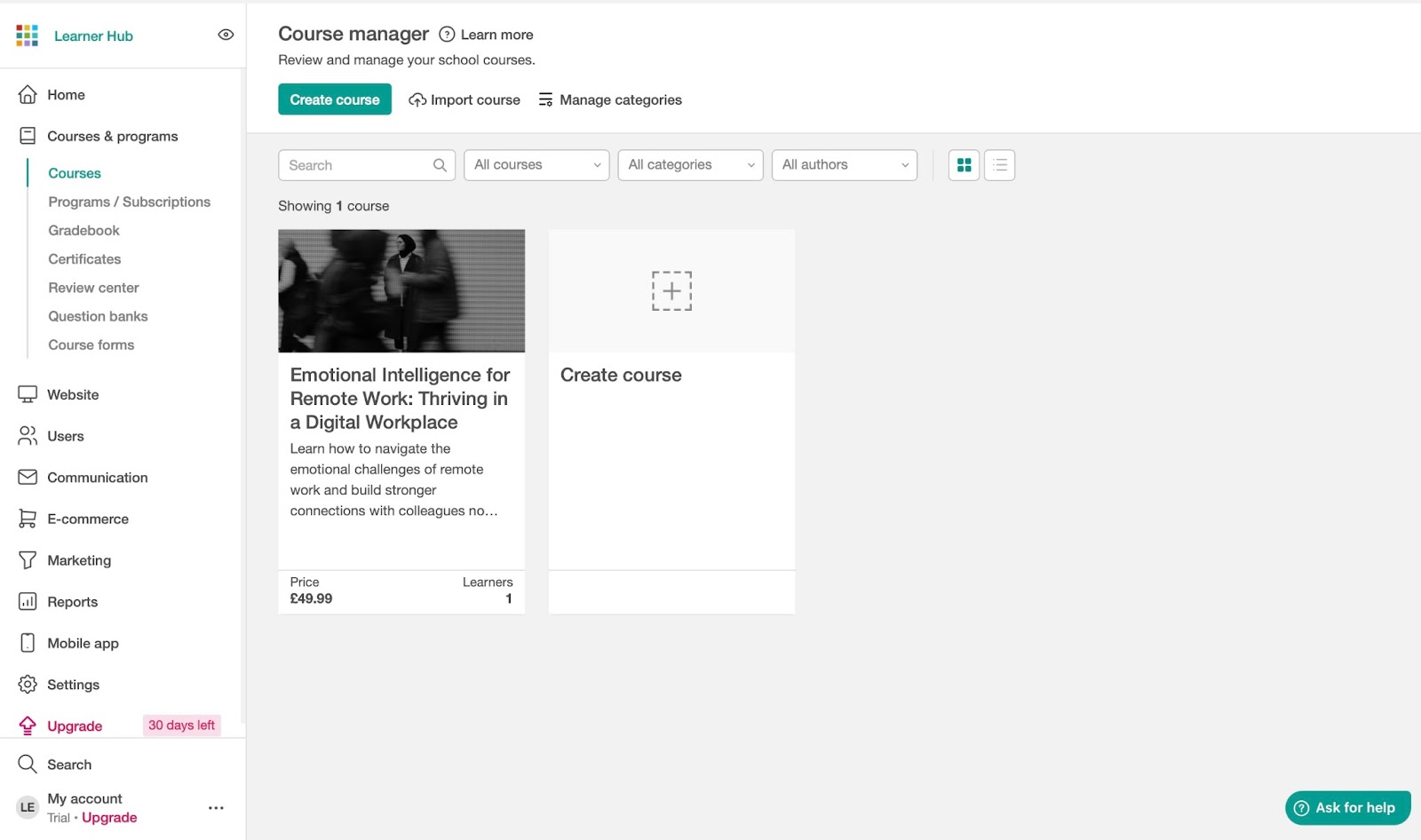
Task: Open Communication menu
Action: point(98,478)
